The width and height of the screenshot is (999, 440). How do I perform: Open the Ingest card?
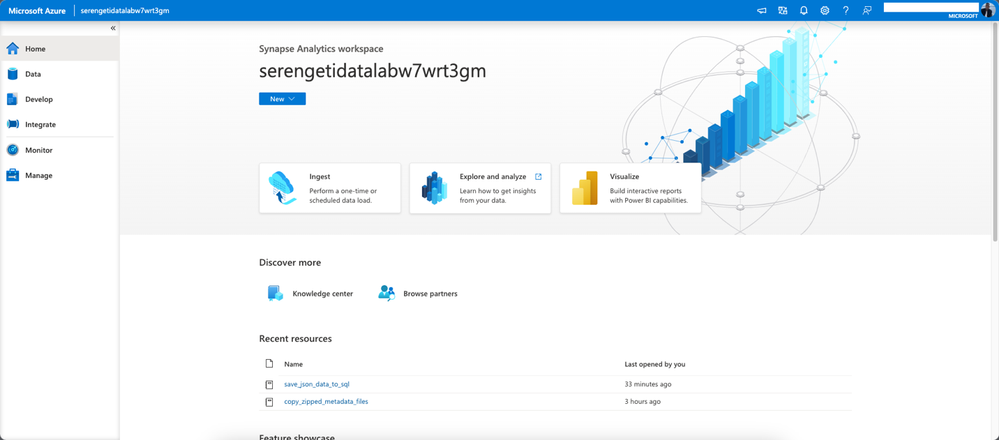tap(330, 188)
